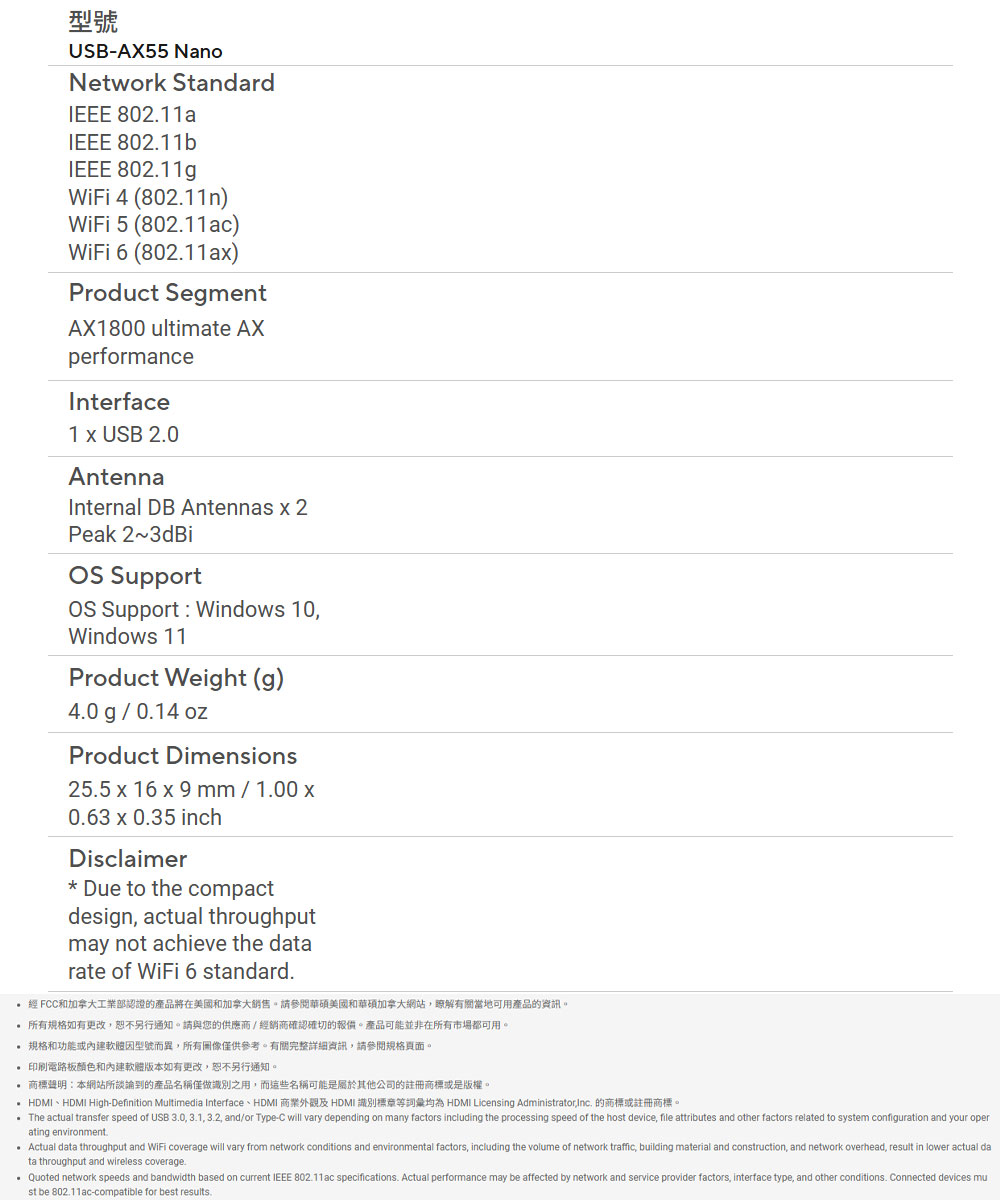Select the Product Segment heading
Viewport: 1000px width, 1200px height.
click(x=168, y=293)
